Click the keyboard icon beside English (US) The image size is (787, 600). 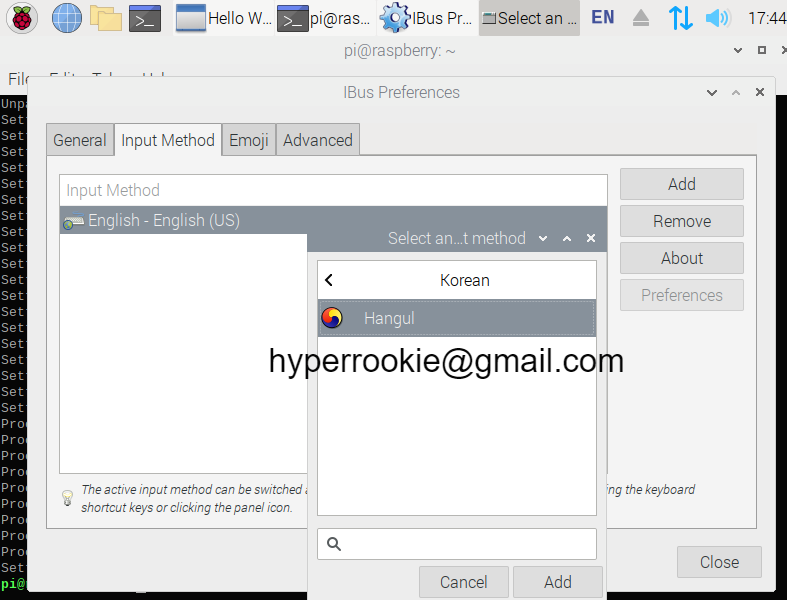(73, 221)
